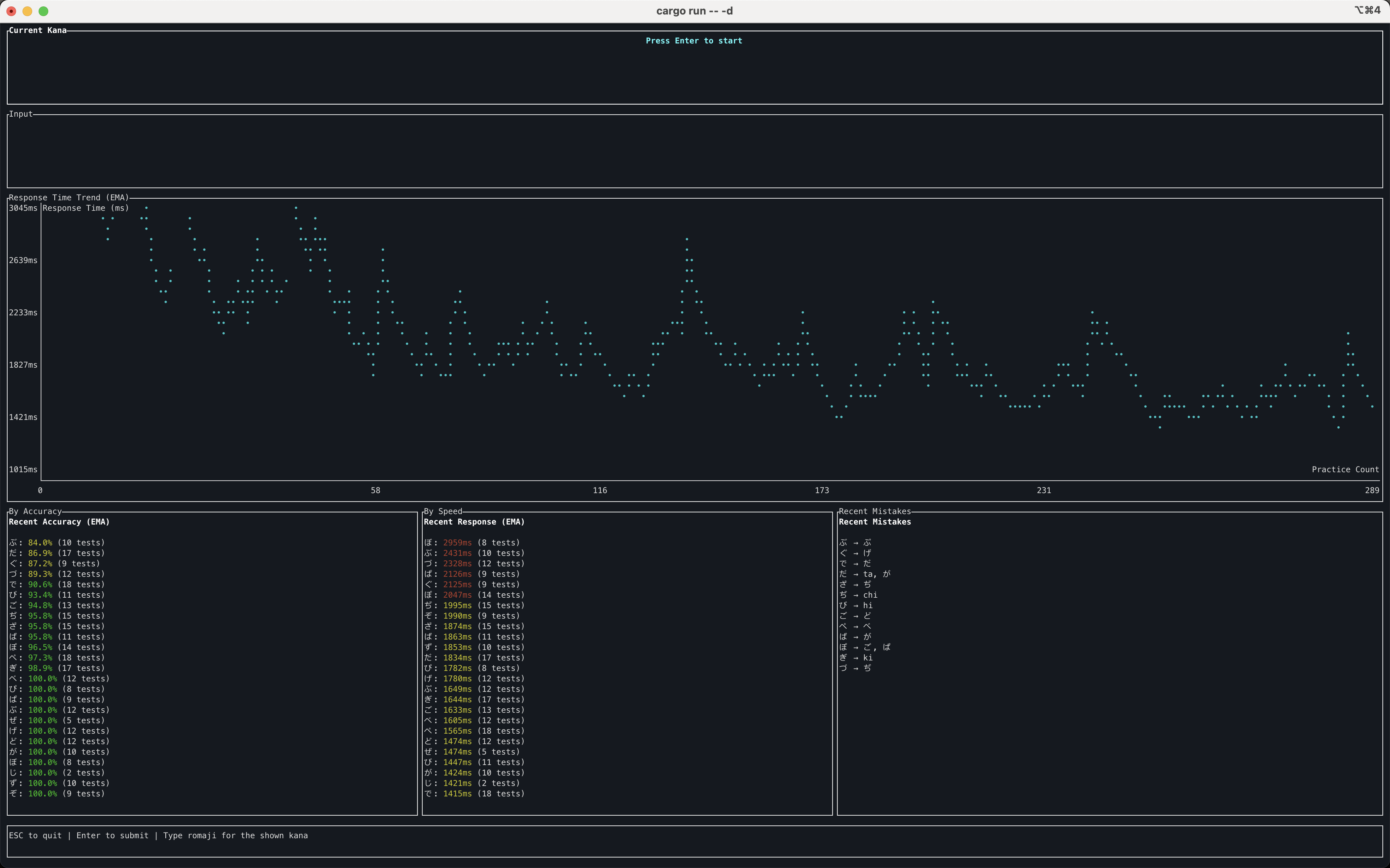Image resolution: width=1390 pixels, height=868 pixels.
Task: Click the げ 1780ms speed row
Action: (x=474, y=679)
